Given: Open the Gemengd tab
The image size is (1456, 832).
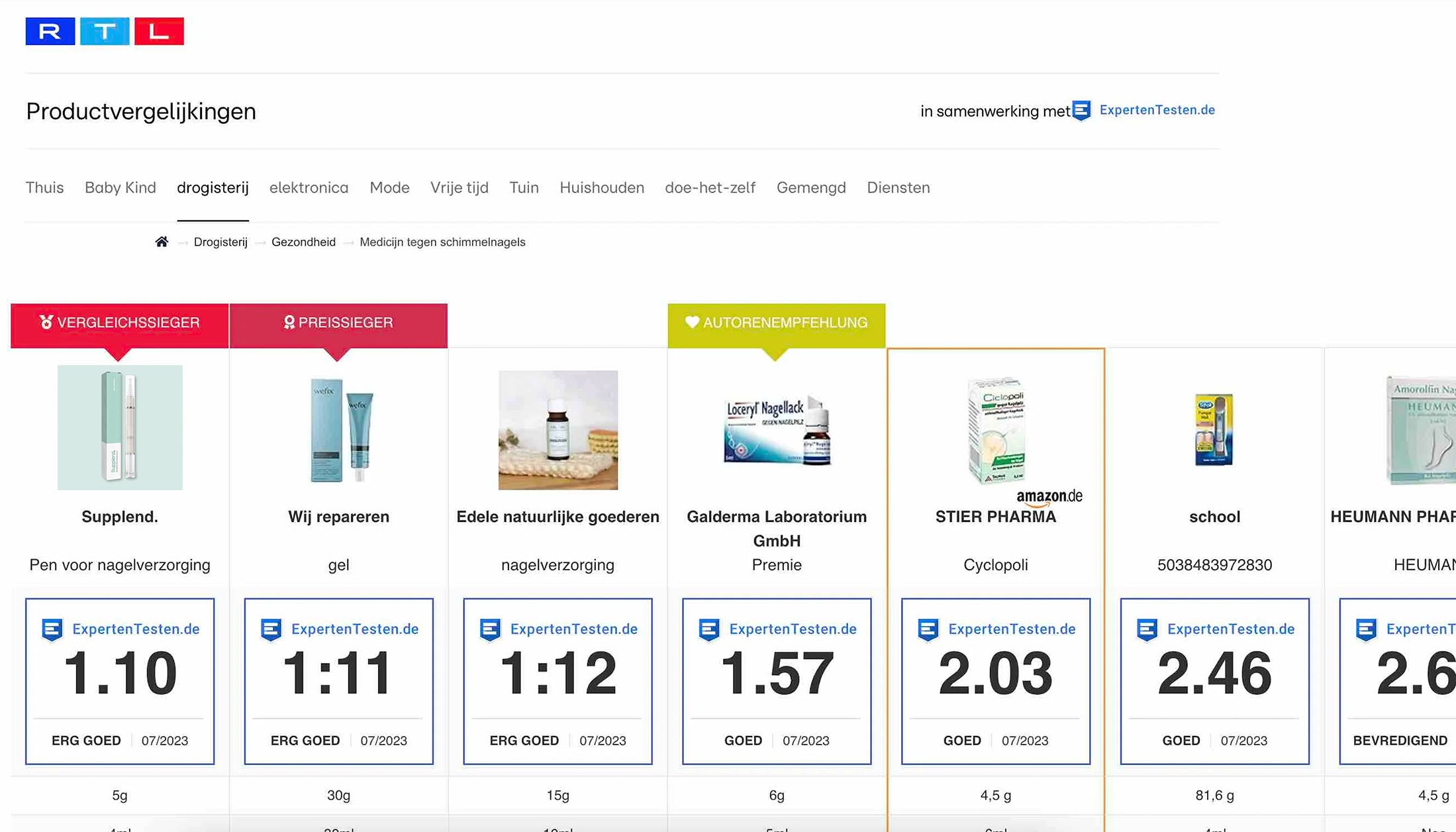Looking at the screenshot, I should tap(811, 187).
